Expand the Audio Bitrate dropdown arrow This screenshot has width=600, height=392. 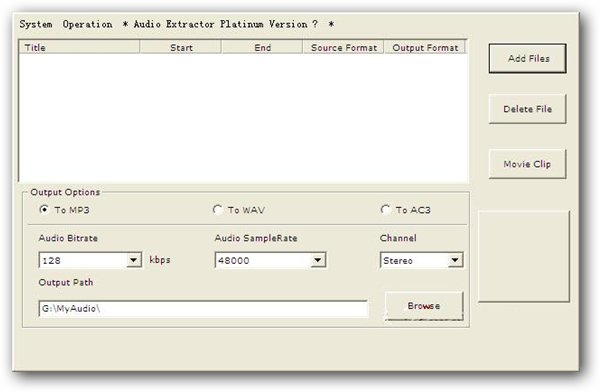click(134, 260)
